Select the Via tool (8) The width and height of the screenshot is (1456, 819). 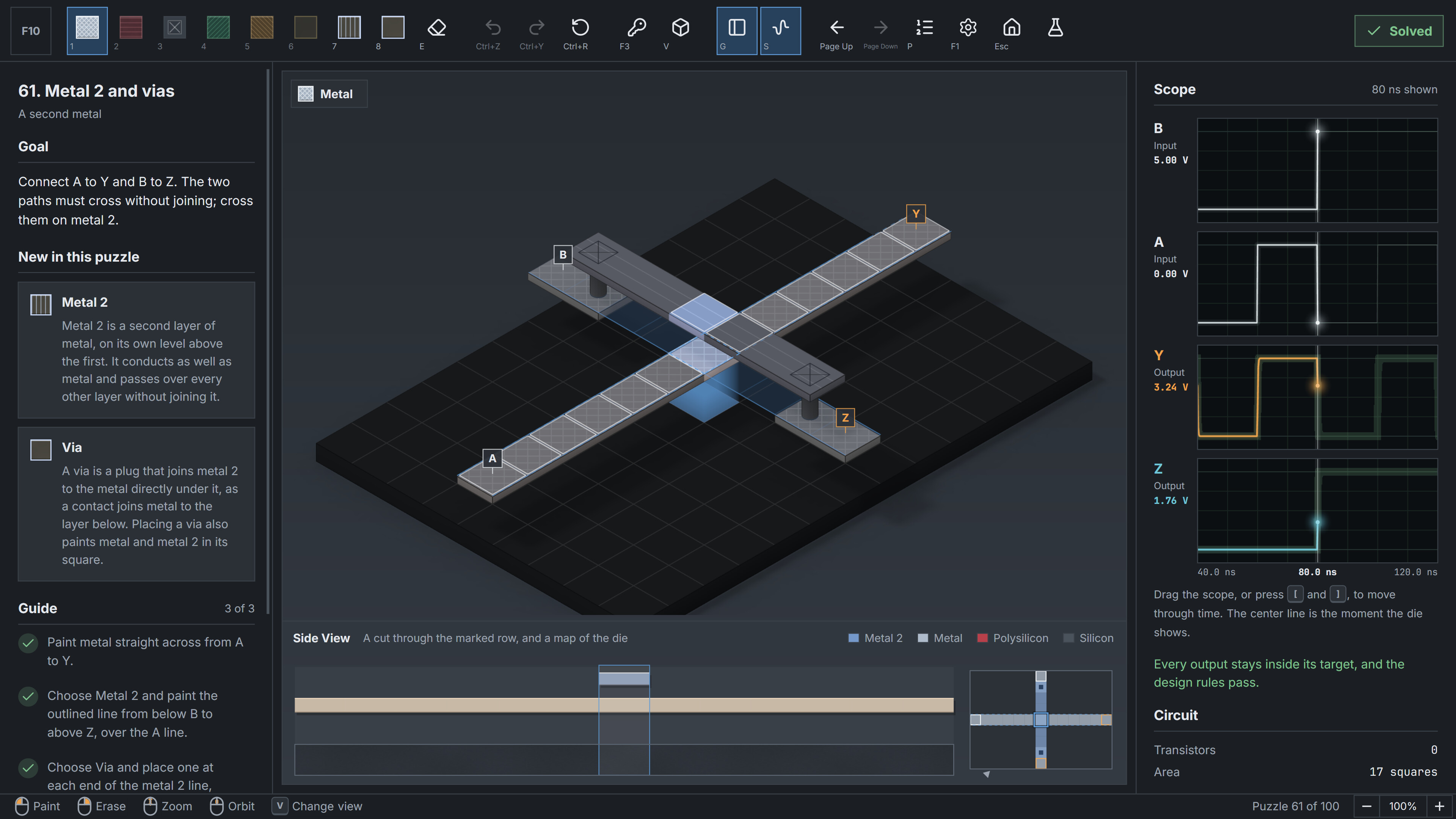pos(393,30)
